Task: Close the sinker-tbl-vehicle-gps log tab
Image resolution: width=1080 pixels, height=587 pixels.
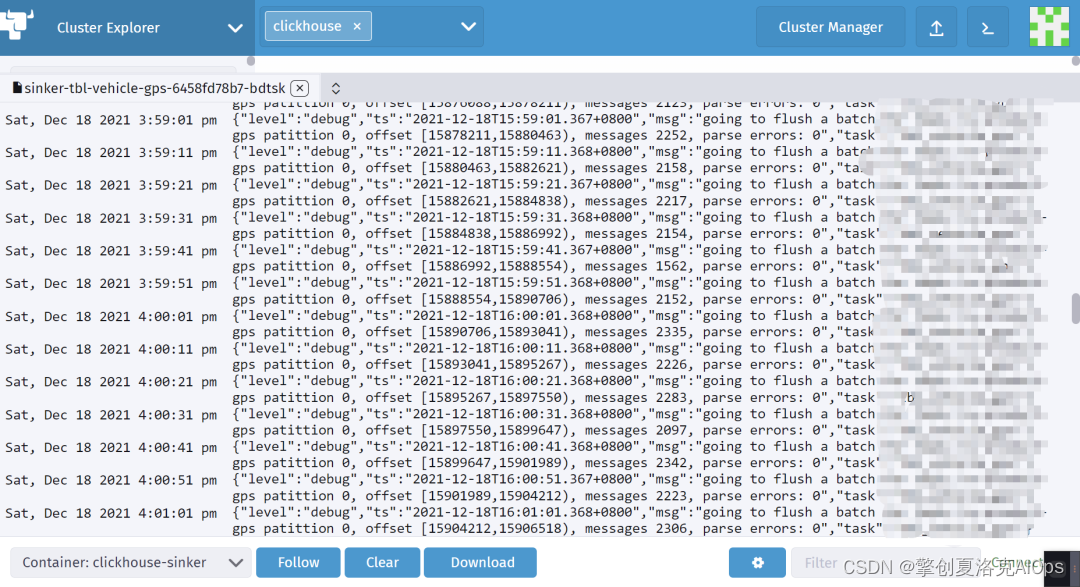Action: pyautogui.click(x=299, y=88)
